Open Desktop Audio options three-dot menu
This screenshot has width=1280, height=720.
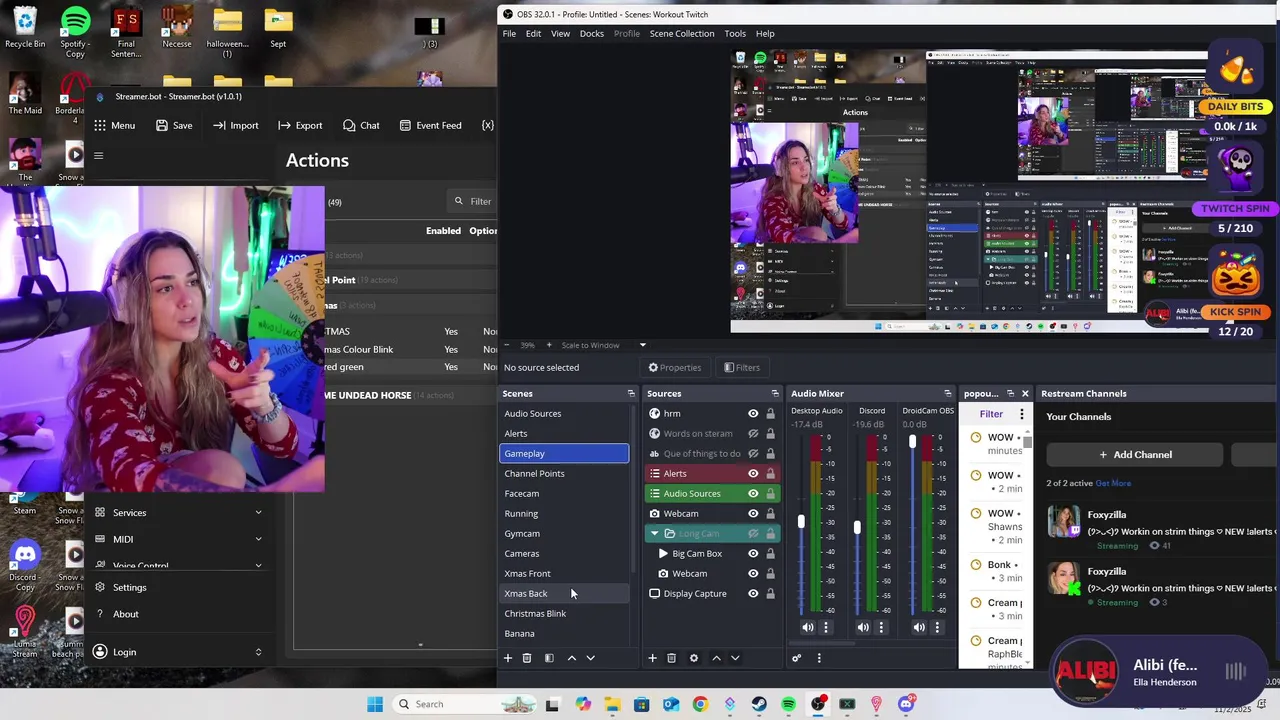coord(826,627)
